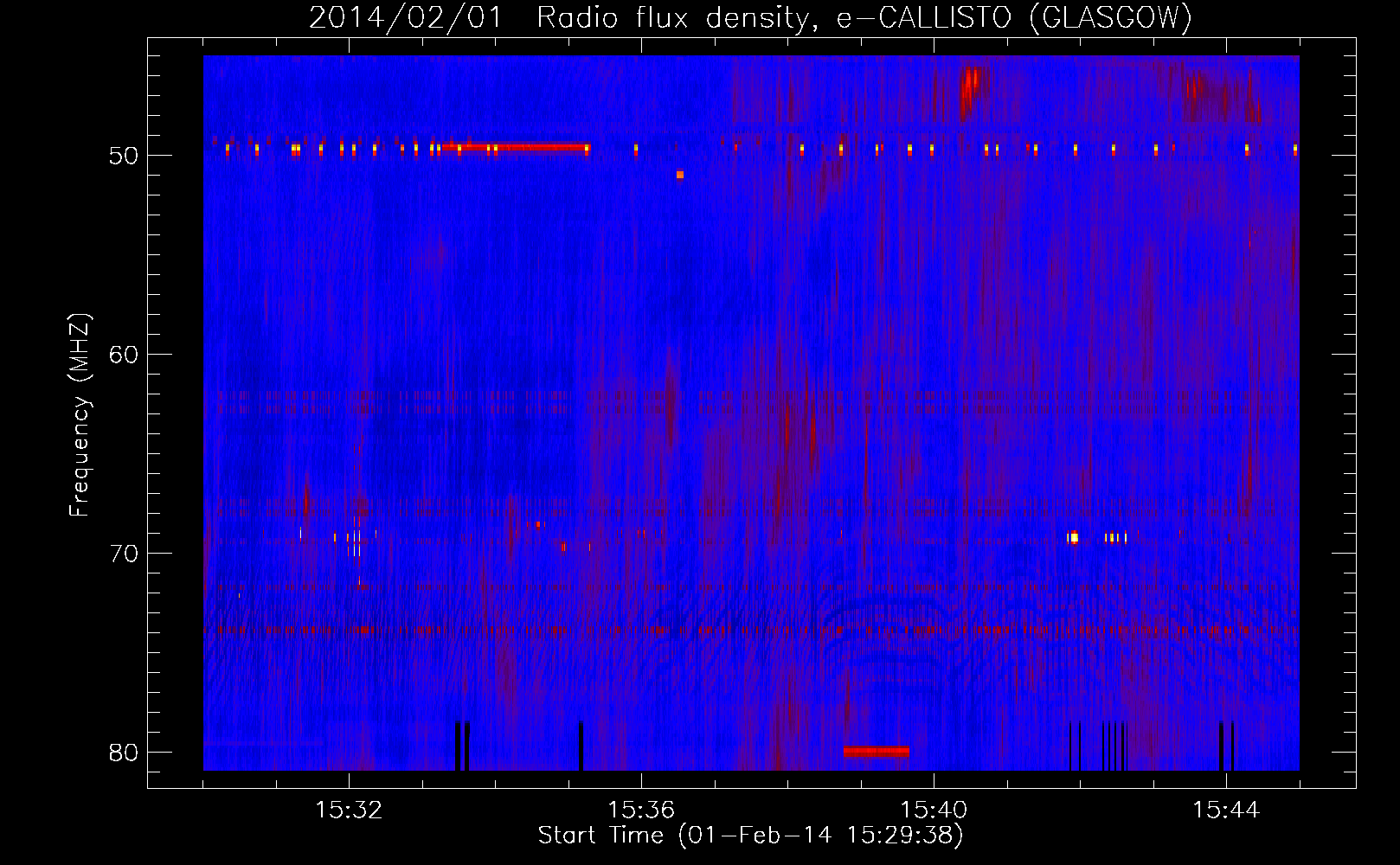The height and width of the screenshot is (865, 1400).
Task: Click the 'Start Time (01-Feb-14 15:29:38)' label
Action: click(750, 836)
